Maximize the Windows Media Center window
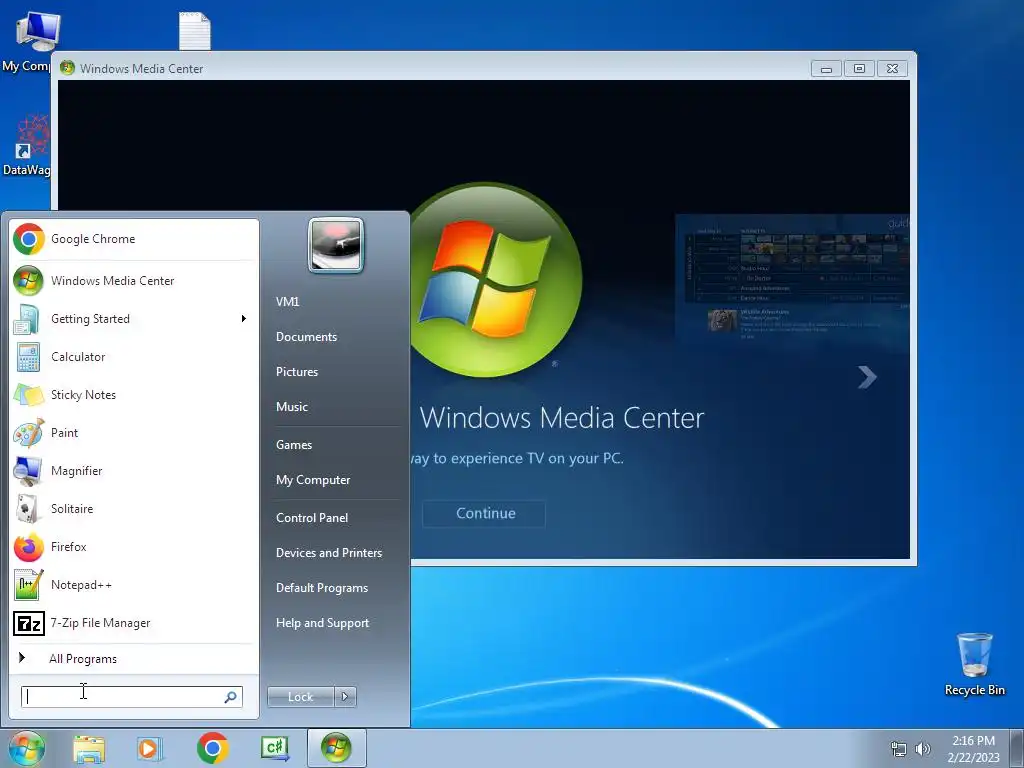The width and height of the screenshot is (1024, 768). (x=859, y=69)
